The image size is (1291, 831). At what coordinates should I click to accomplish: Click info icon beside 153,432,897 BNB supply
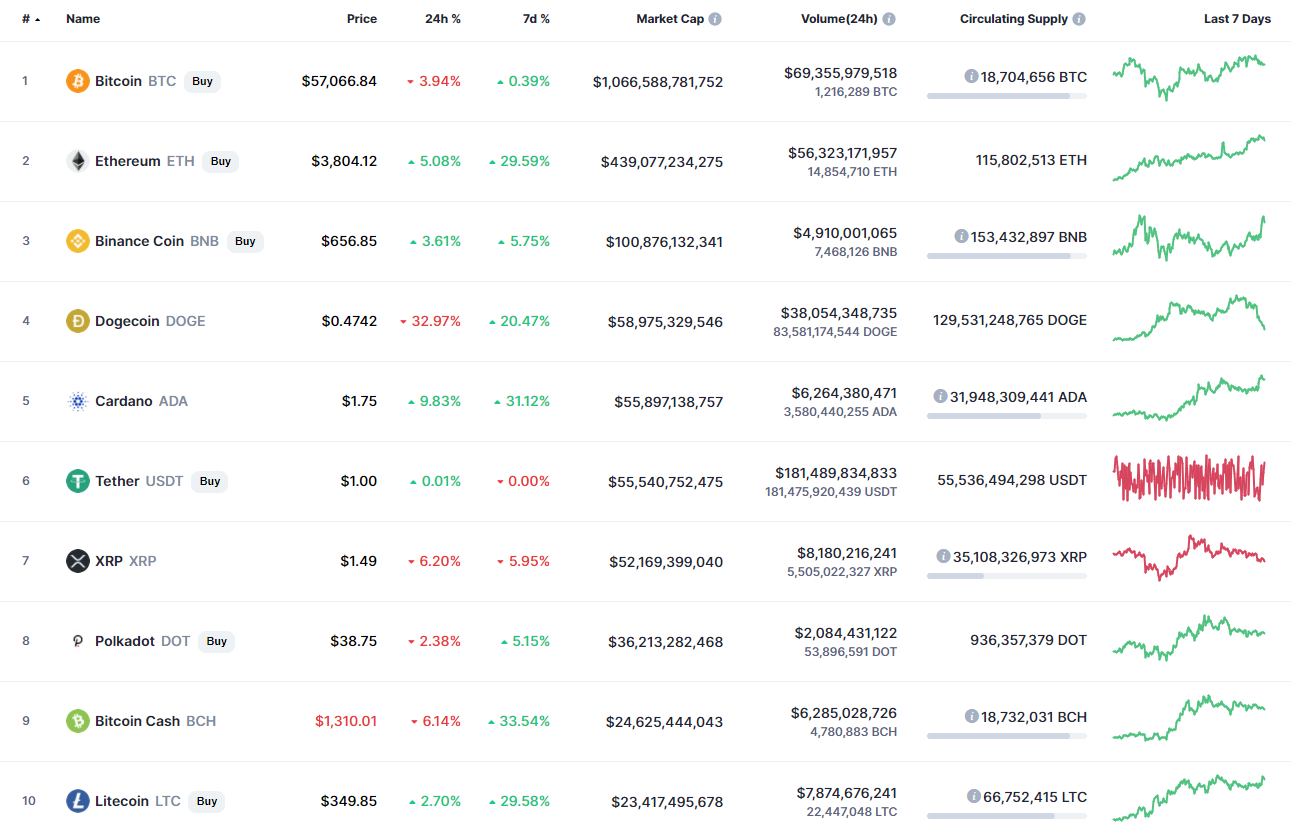point(961,237)
